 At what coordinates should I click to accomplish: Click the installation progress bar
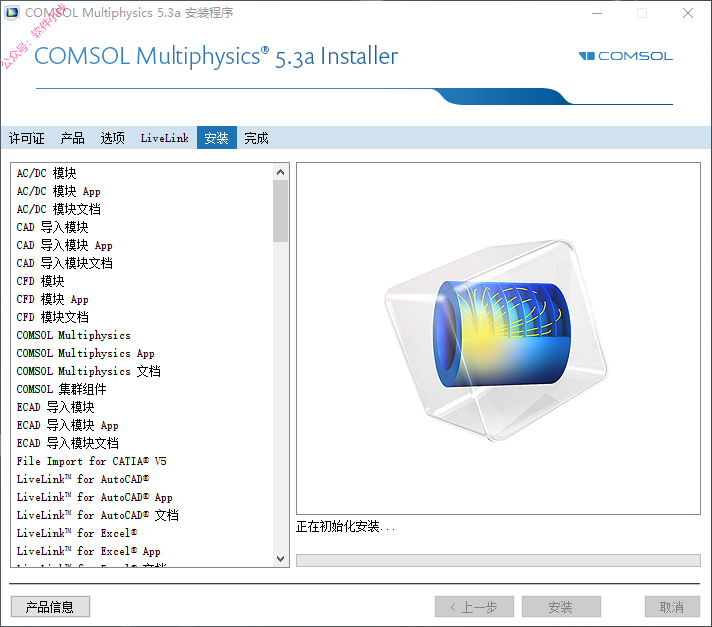tap(498, 560)
